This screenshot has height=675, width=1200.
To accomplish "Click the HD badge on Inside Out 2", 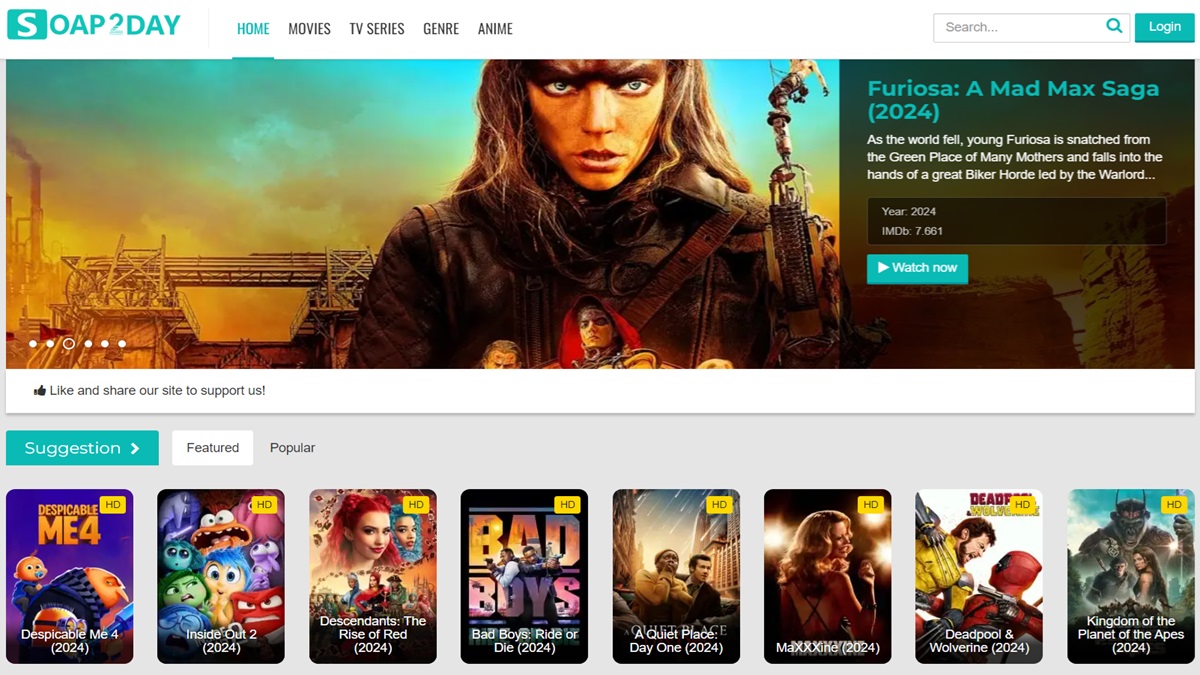I will (x=264, y=505).
